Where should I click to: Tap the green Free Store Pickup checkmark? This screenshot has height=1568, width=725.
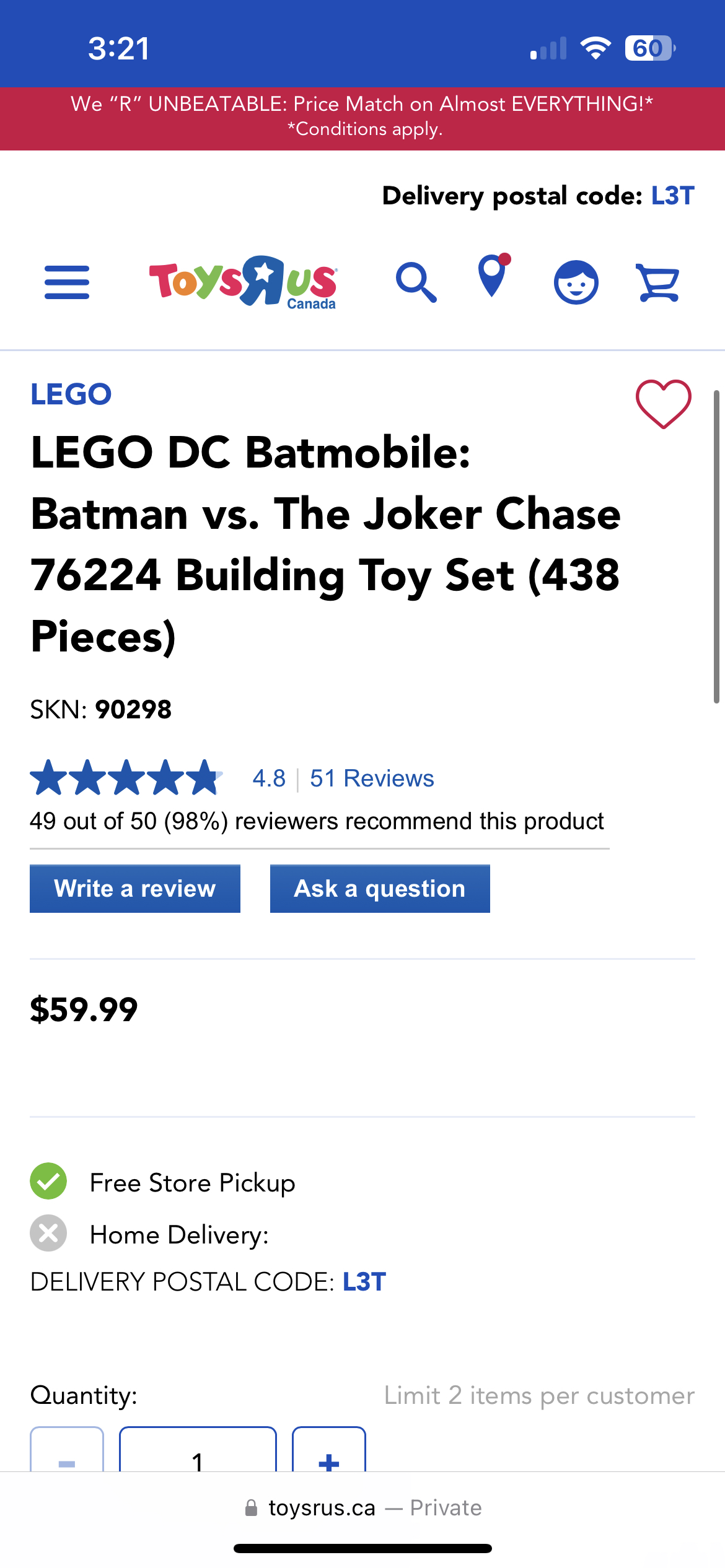pyautogui.click(x=48, y=1182)
